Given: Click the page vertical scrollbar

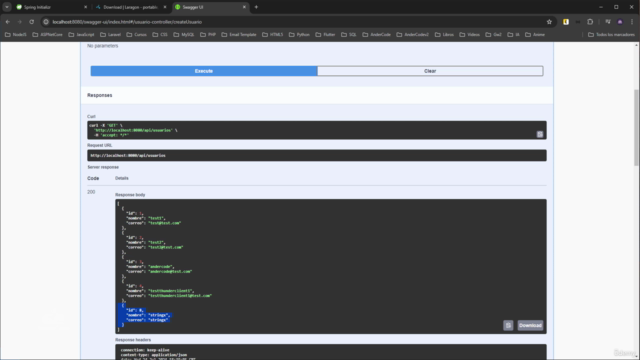Looking at the screenshot, I should [636, 127].
